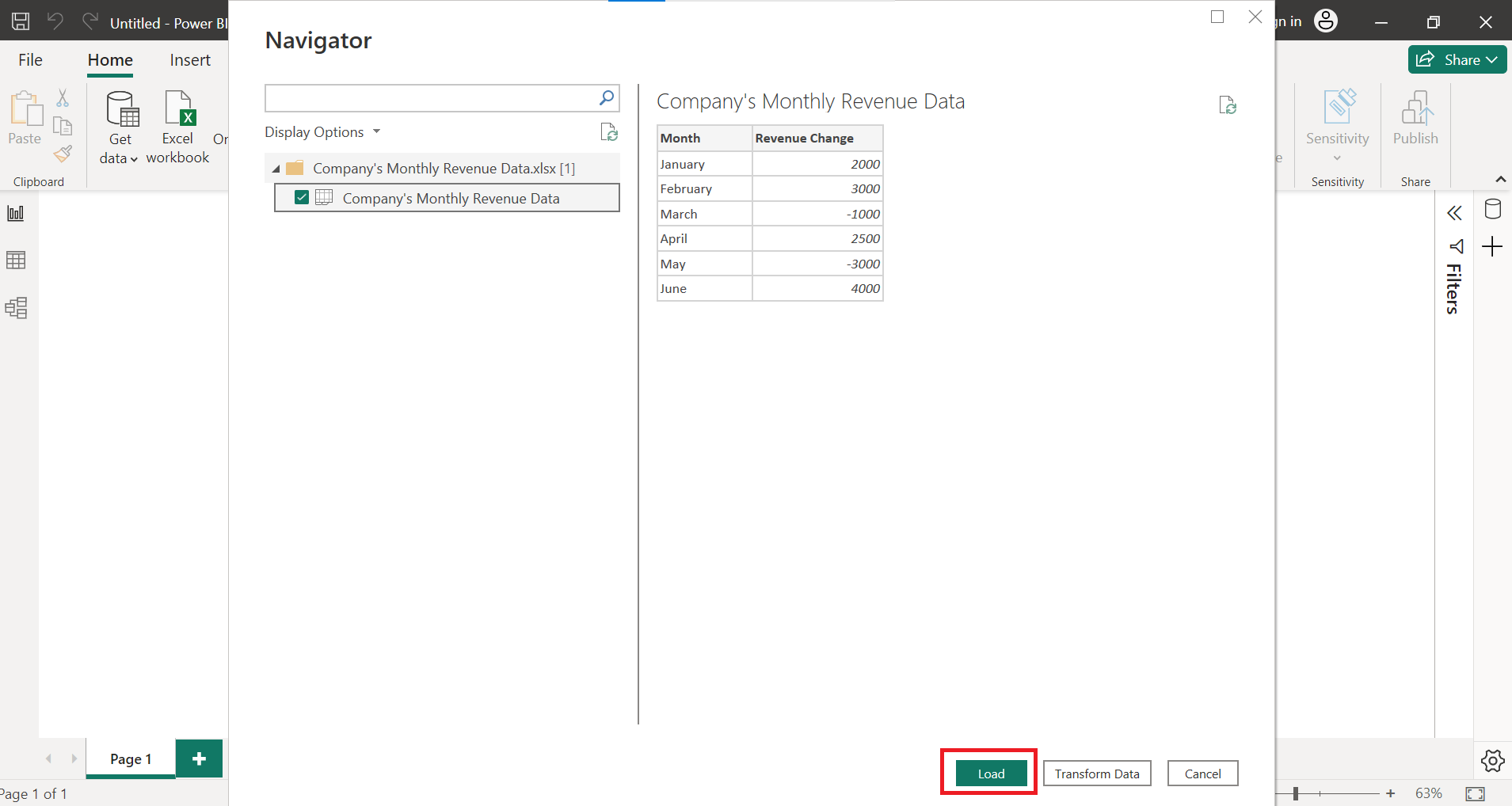Collapse the Company's Monthly Revenue Data.xlsx folder

click(x=276, y=169)
